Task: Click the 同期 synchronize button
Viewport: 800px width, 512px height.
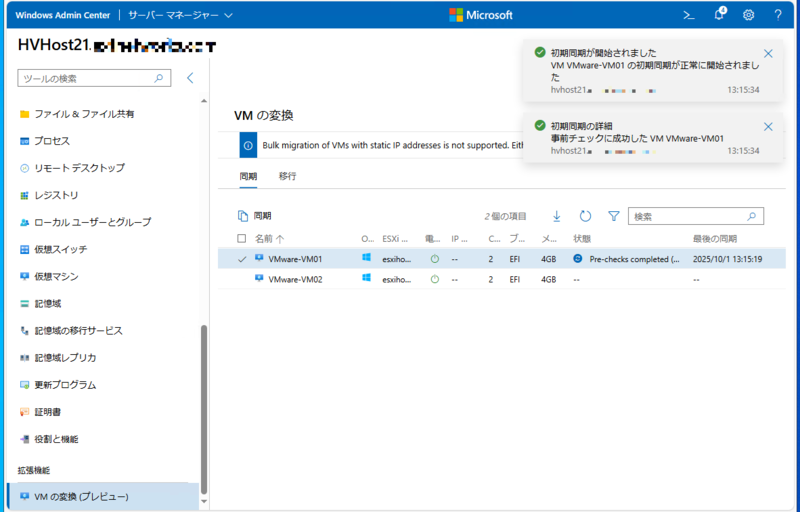Action: coord(255,216)
